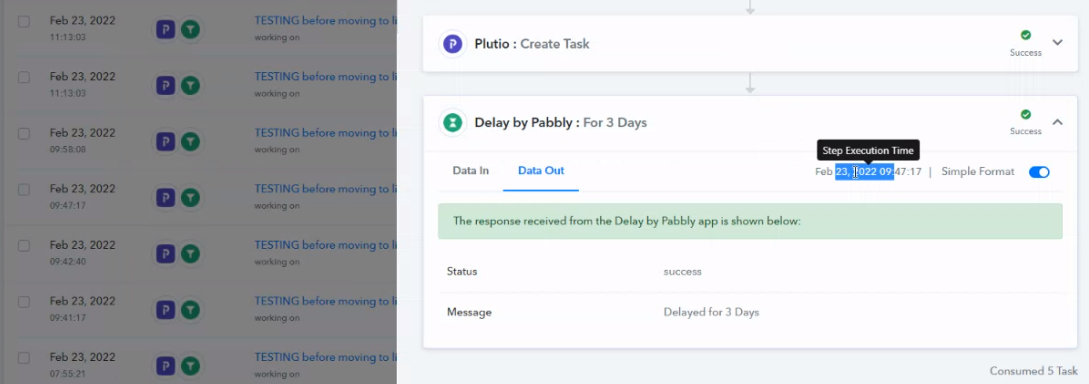
Task: Click the Simple Format label
Action: click(977, 172)
